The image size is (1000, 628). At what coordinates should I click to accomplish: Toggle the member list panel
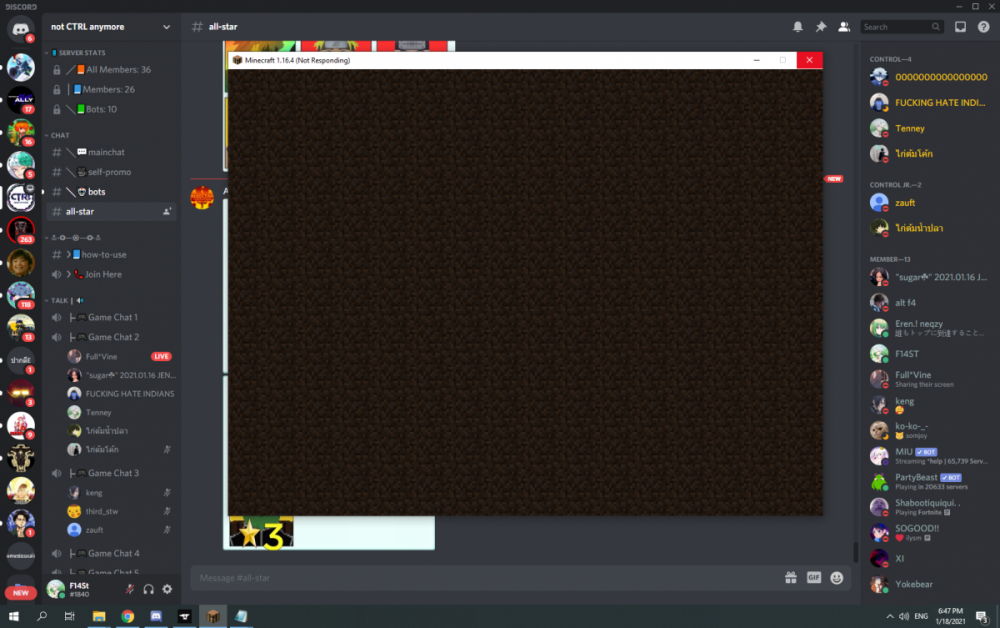pyautogui.click(x=844, y=27)
